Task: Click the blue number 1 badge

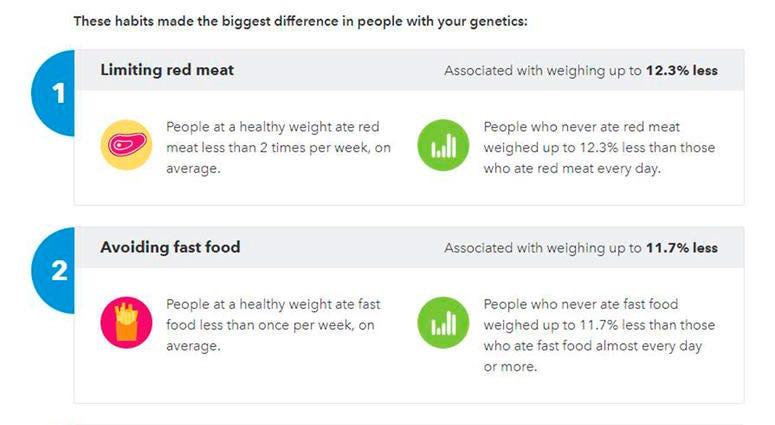Action: (x=53, y=93)
